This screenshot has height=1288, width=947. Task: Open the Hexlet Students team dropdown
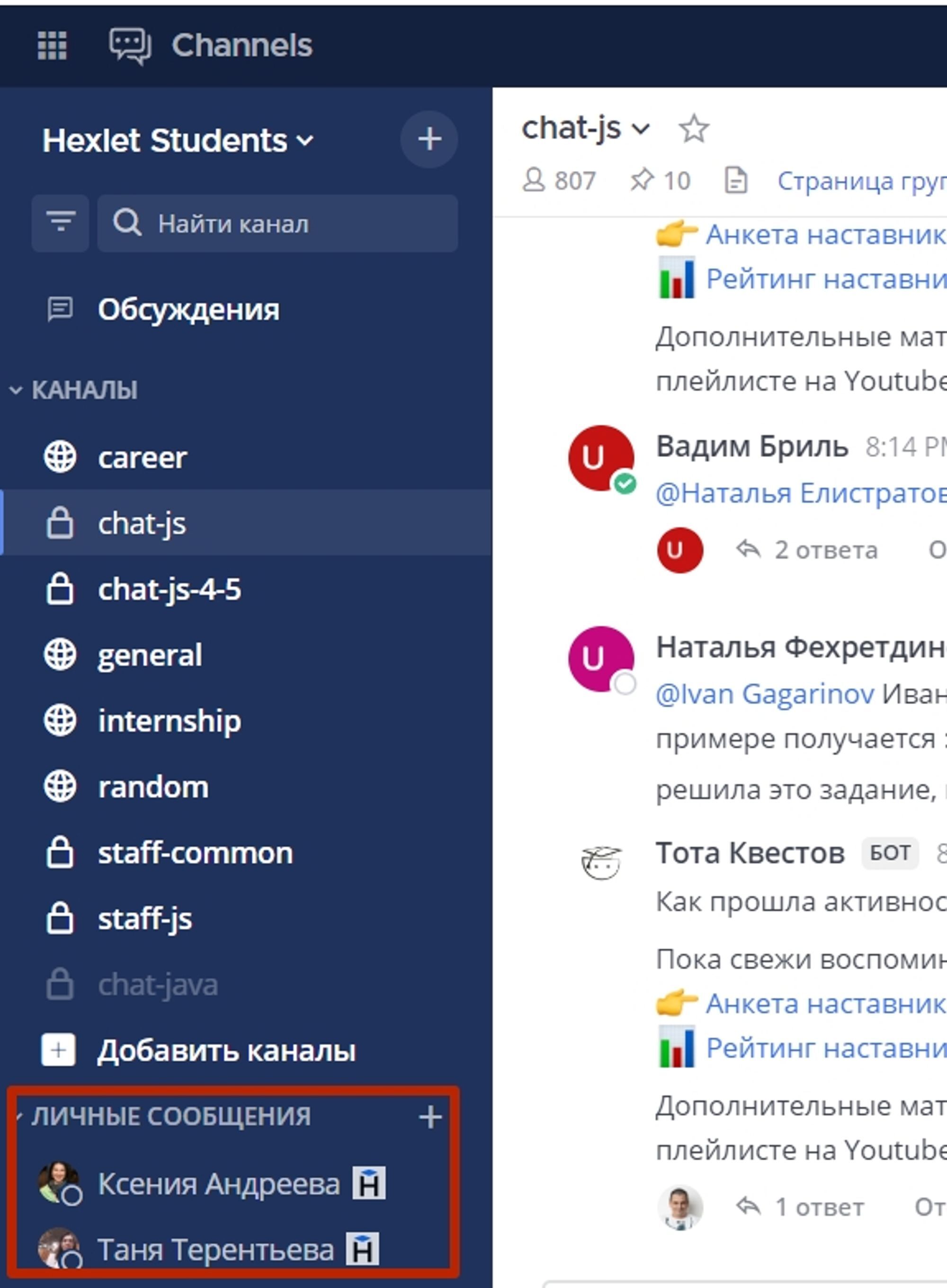click(178, 141)
